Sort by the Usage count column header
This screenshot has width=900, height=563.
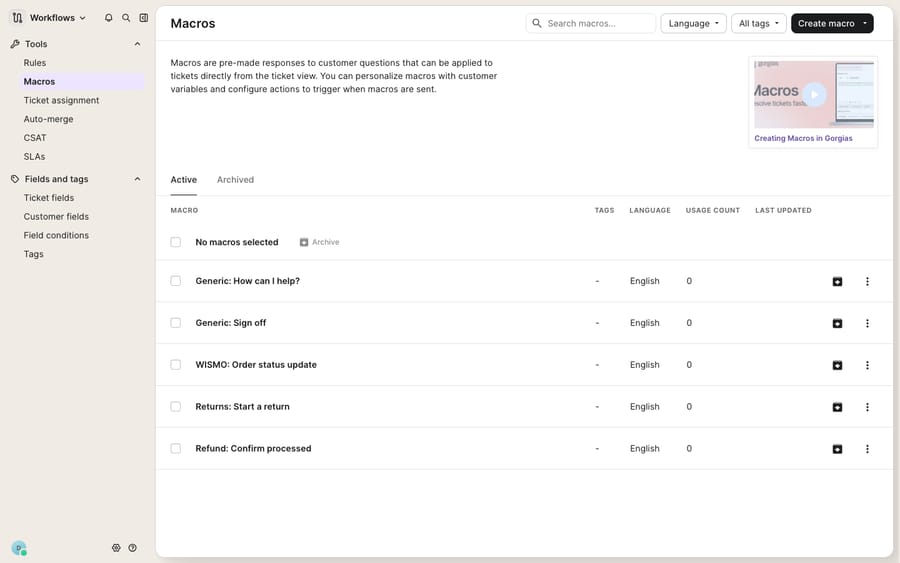[712, 211]
